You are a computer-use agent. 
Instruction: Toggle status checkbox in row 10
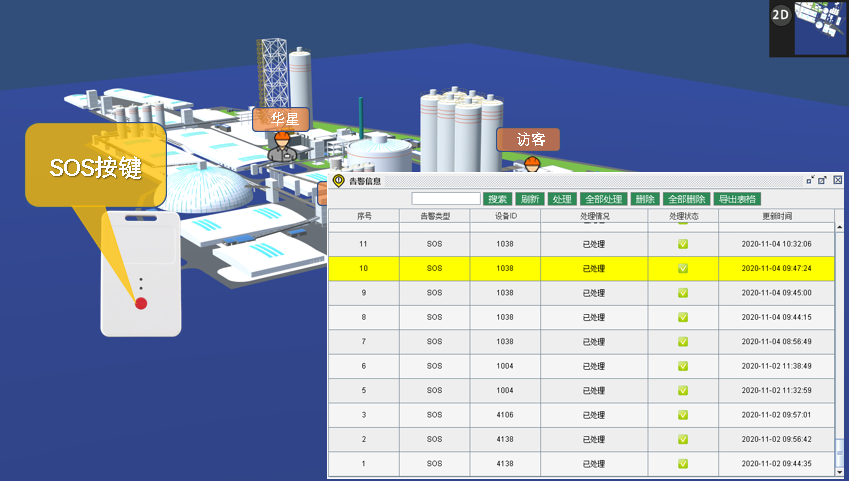pyautogui.click(x=683, y=268)
